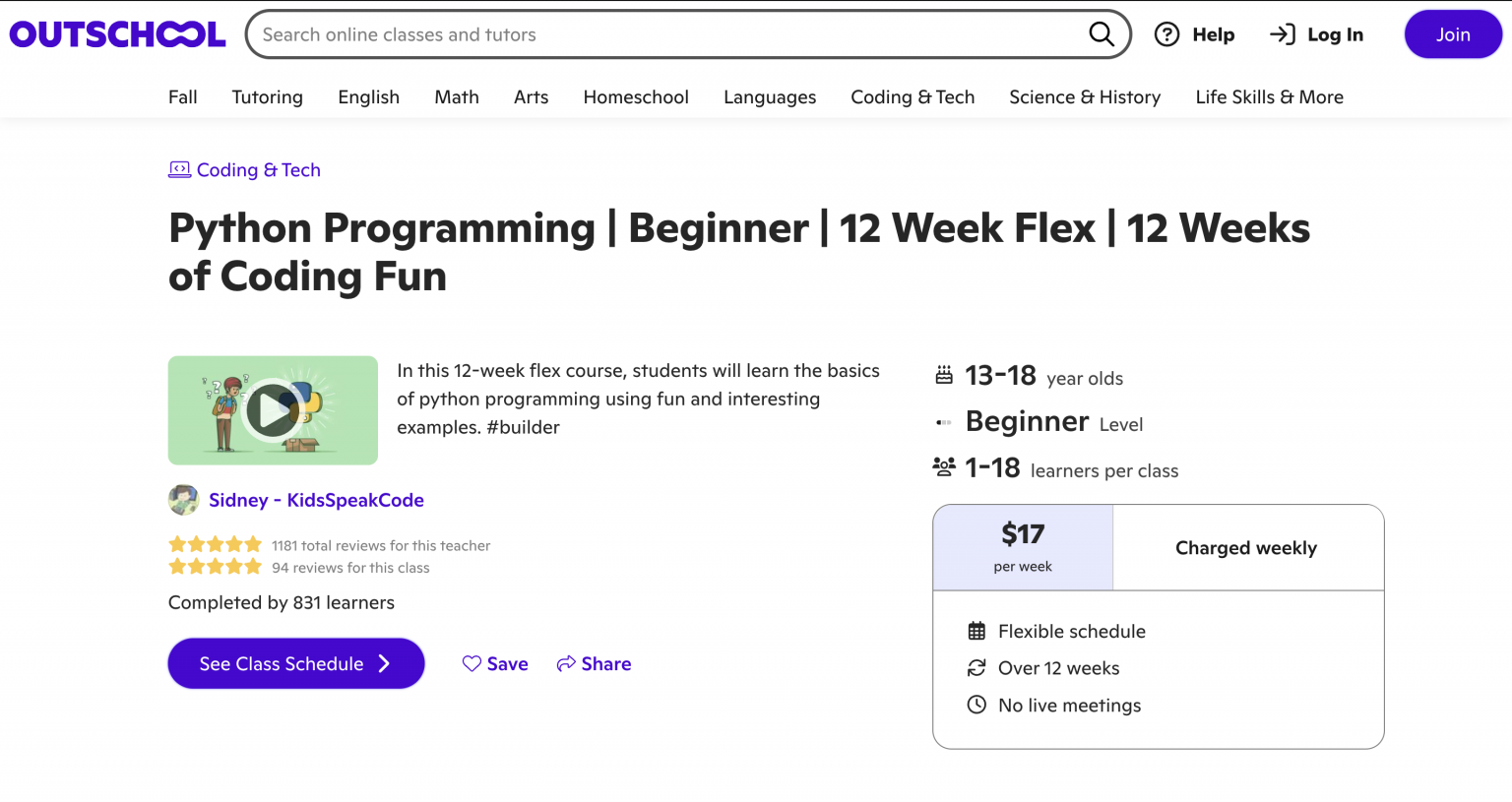Click the Join button

(x=1452, y=34)
